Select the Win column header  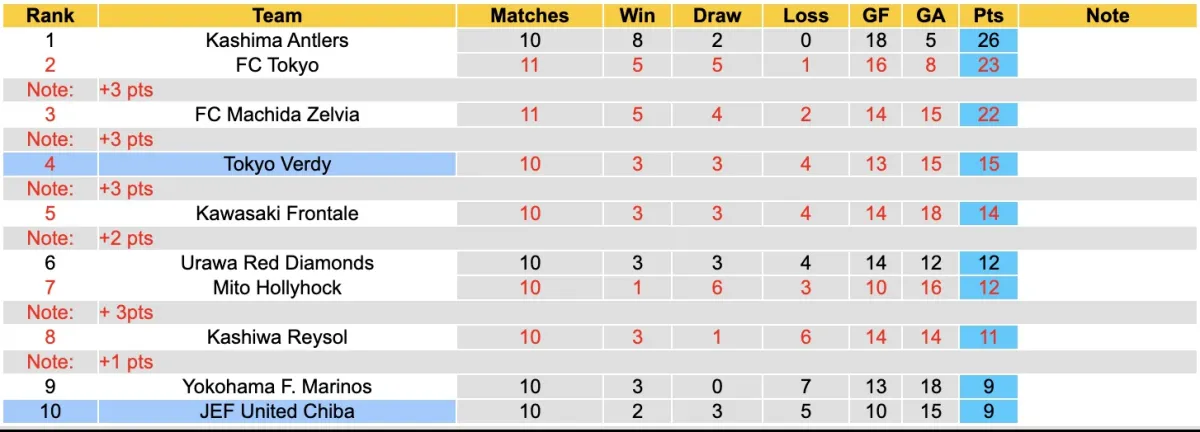click(x=638, y=16)
